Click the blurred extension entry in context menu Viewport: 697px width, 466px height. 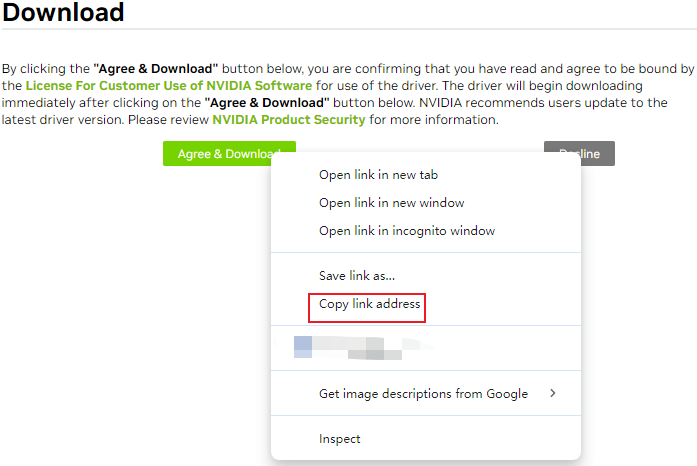point(426,348)
